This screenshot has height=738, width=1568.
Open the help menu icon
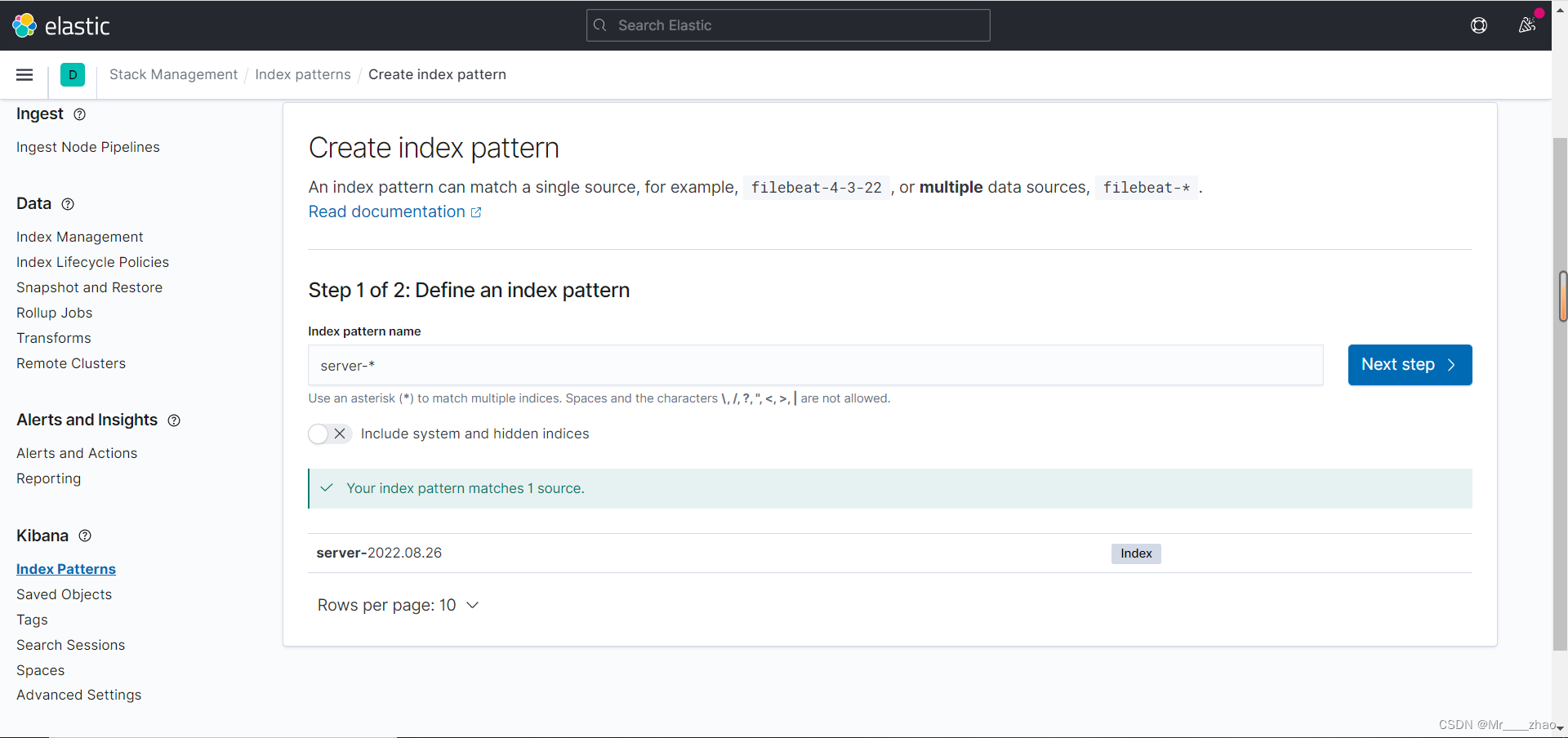pos(1479,25)
